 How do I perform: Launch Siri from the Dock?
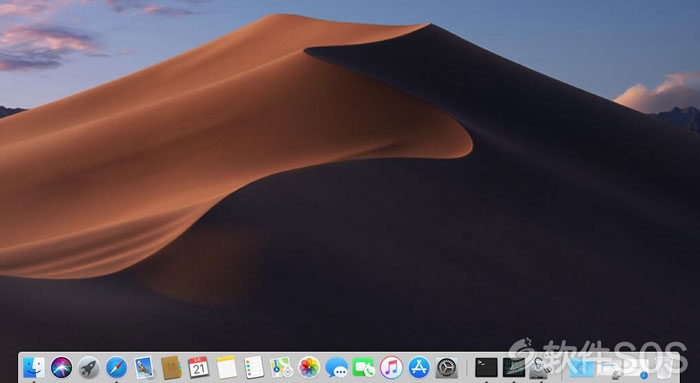[61, 367]
